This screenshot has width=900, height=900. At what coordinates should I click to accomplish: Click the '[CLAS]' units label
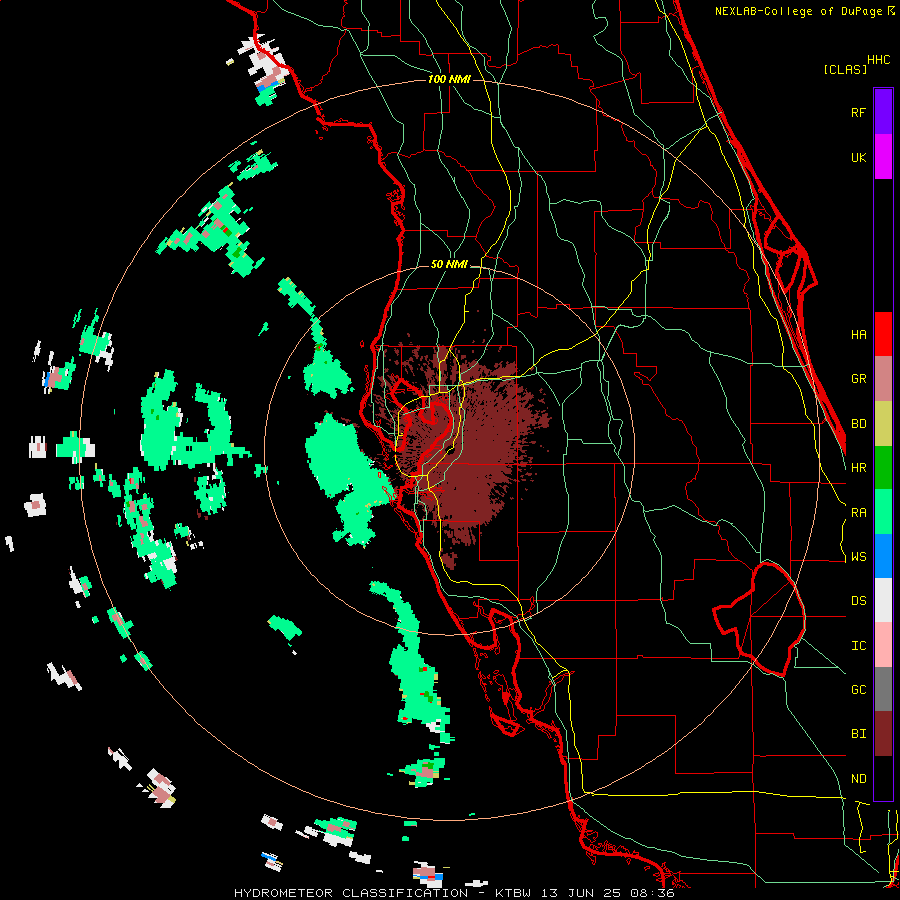pyautogui.click(x=845, y=70)
